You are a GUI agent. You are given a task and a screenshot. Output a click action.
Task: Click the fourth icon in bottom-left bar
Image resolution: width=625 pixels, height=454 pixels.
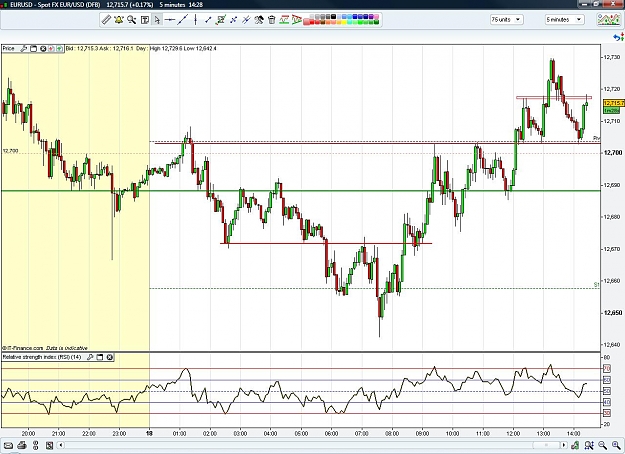tap(49, 445)
